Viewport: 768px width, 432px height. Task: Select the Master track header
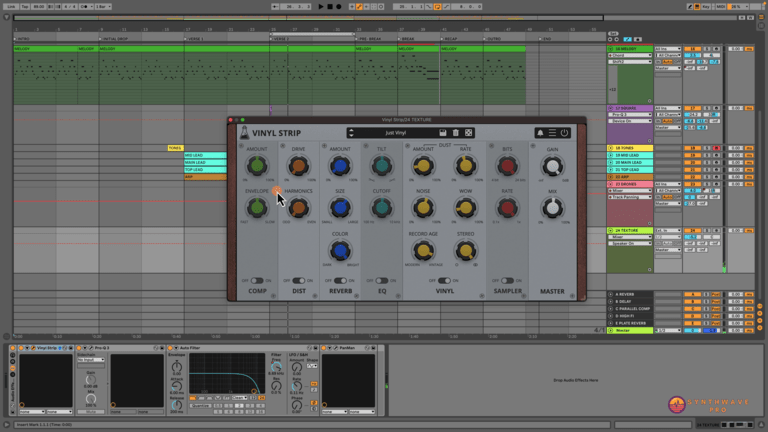pyautogui.click(x=630, y=331)
